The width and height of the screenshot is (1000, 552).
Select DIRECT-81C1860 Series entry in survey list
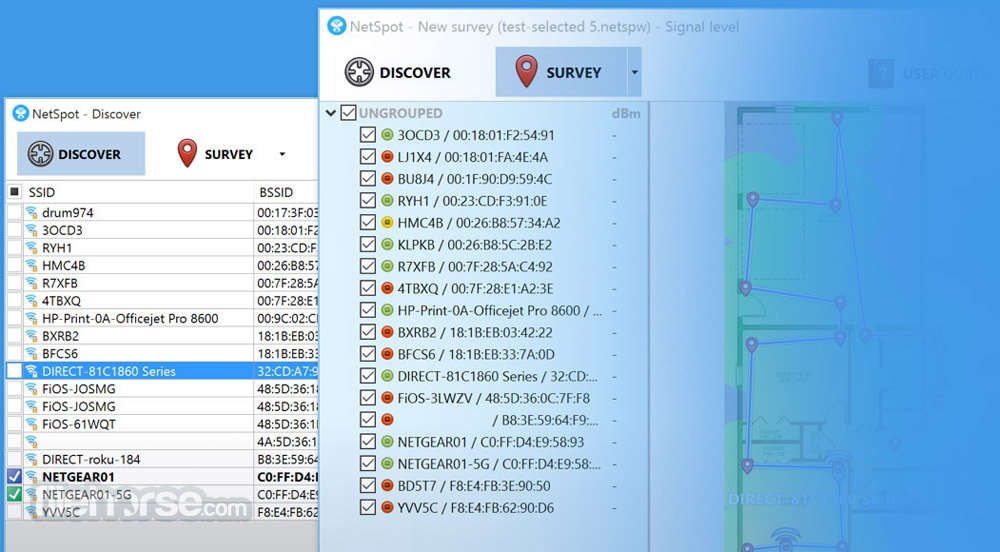pos(497,376)
